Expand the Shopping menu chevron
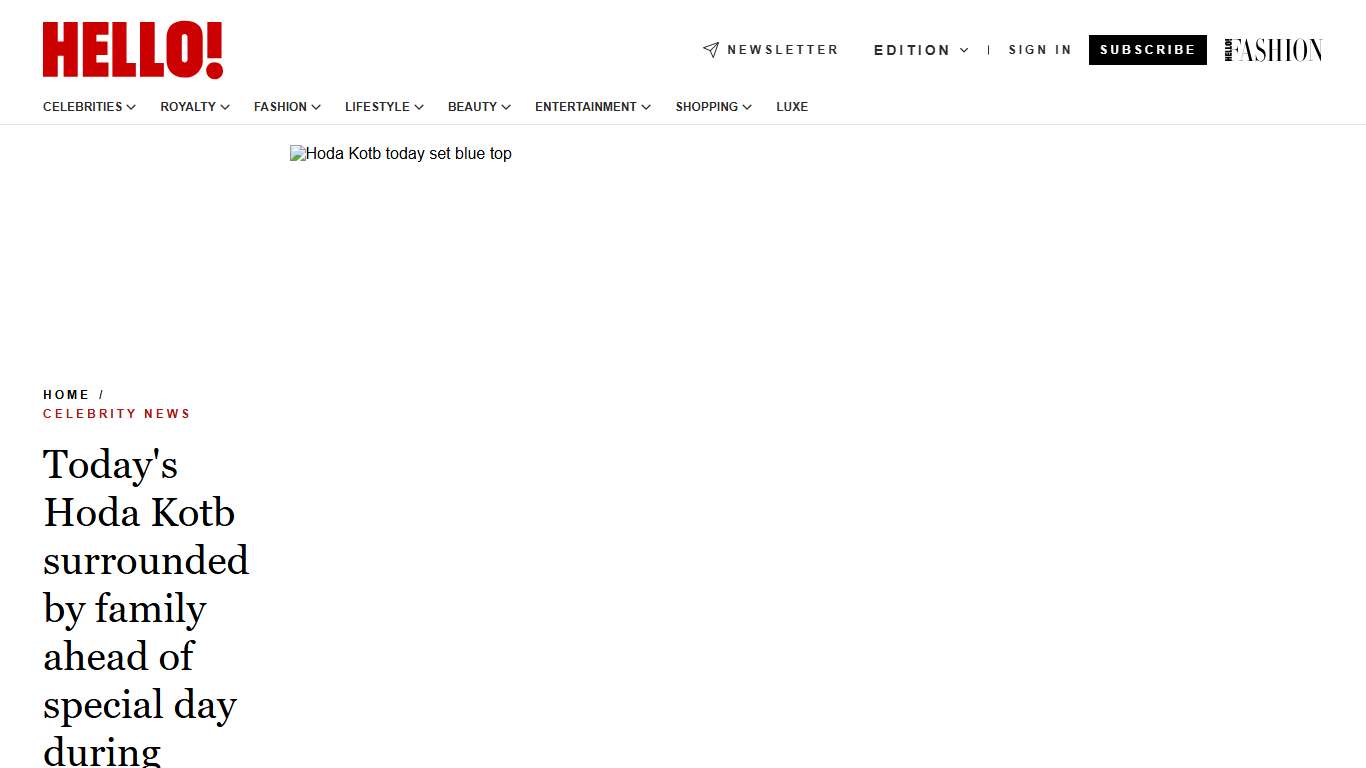 tap(747, 107)
